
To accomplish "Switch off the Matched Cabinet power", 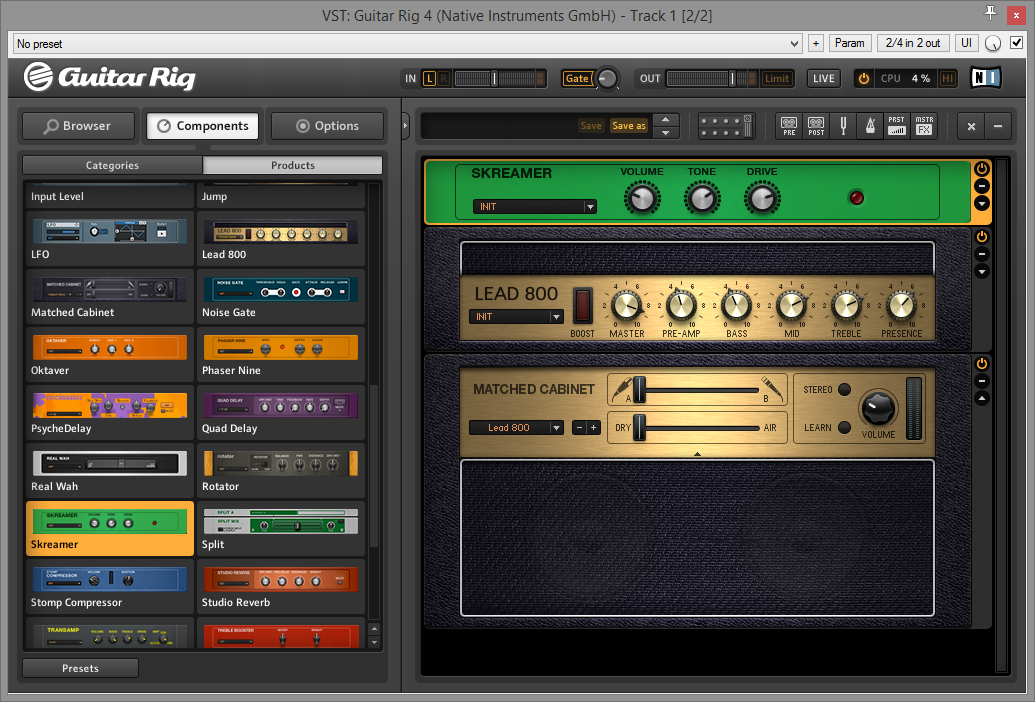I will 982,364.
